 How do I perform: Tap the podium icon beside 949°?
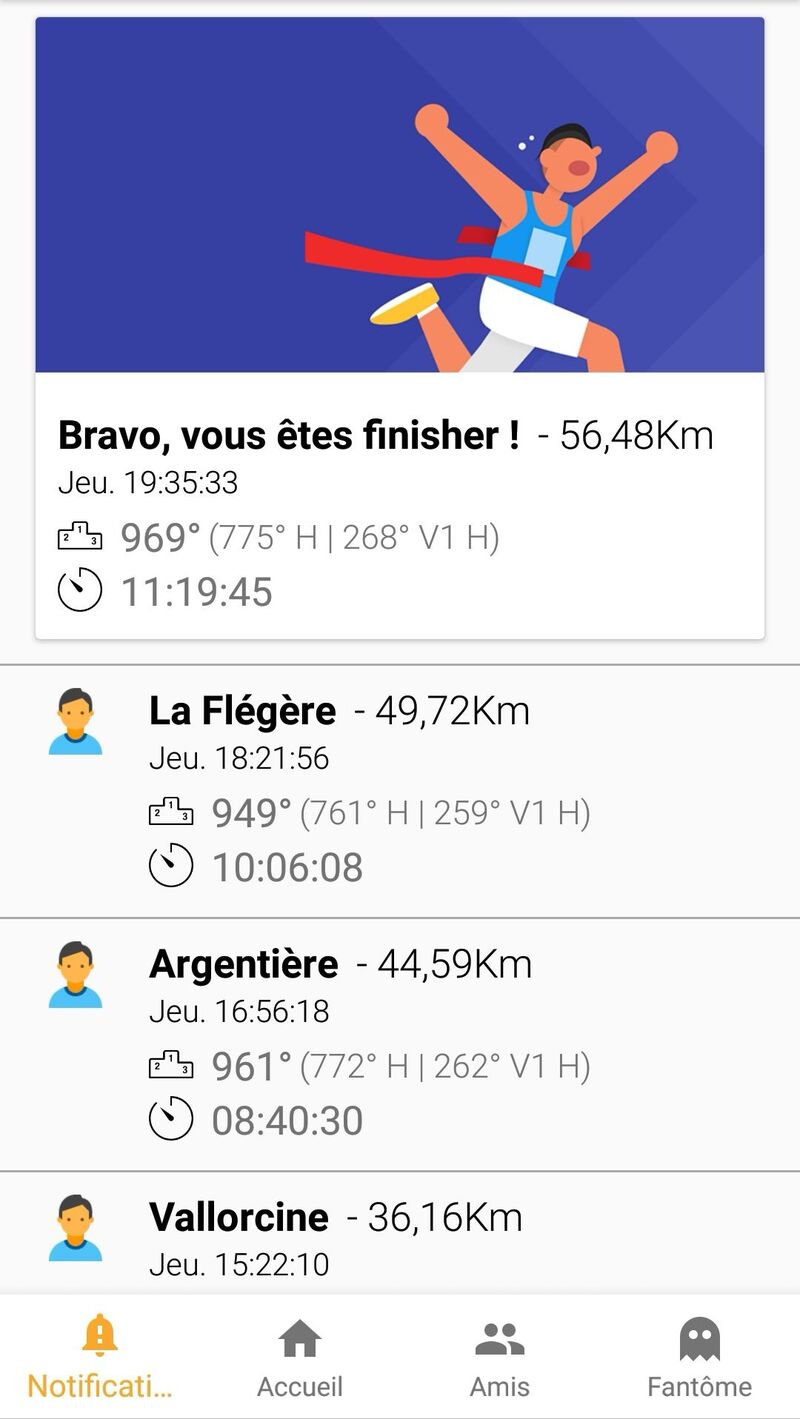click(x=171, y=813)
